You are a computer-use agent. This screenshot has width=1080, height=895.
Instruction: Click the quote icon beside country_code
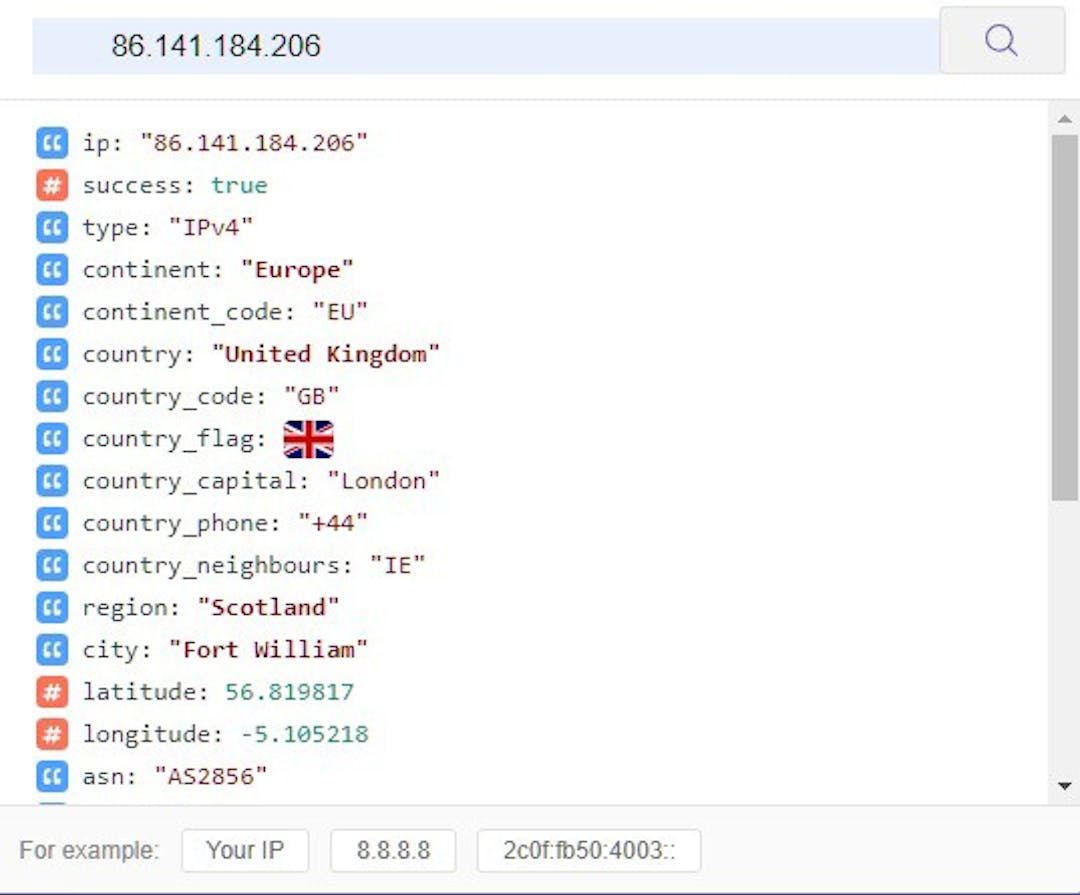coord(52,397)
